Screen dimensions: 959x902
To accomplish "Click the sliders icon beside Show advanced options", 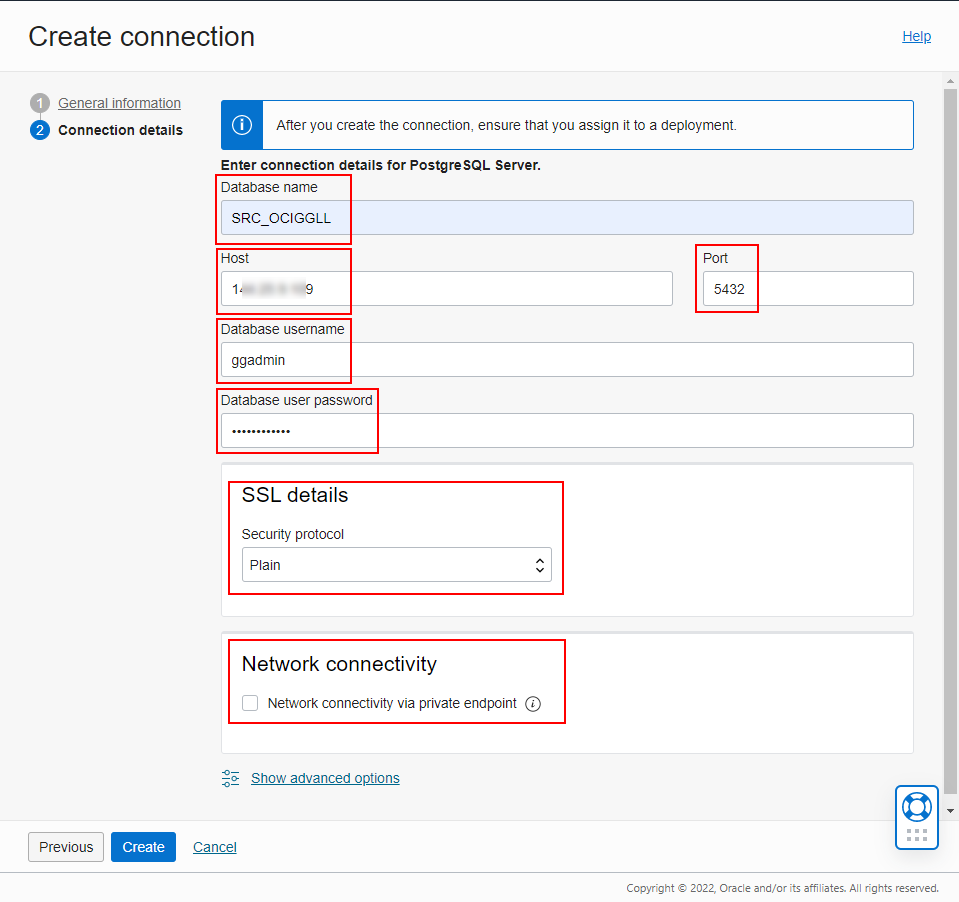I will (231, 778).
